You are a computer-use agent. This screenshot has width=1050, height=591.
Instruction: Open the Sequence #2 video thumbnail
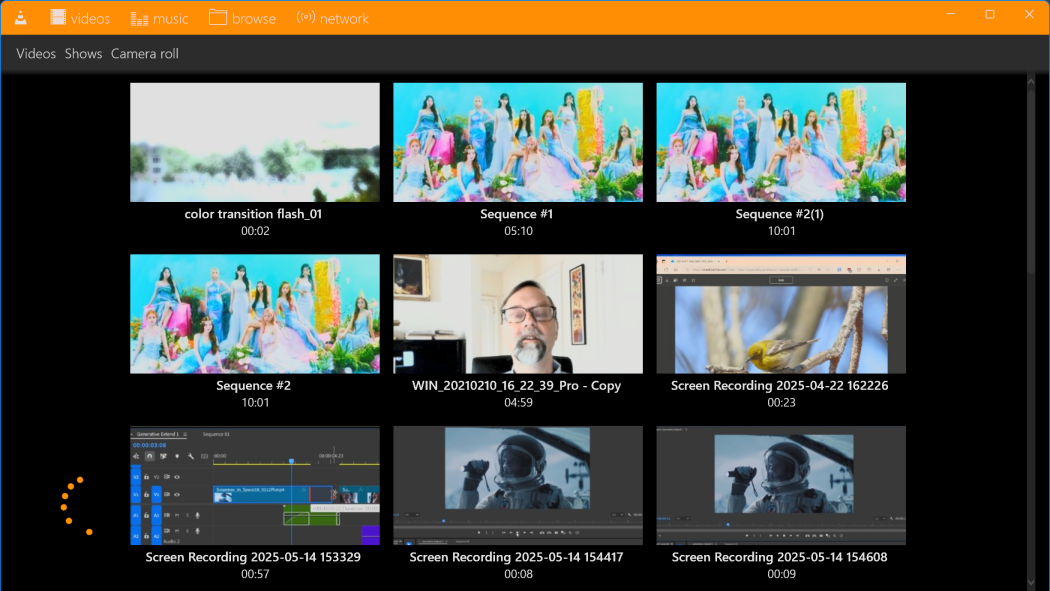[254, 313]
